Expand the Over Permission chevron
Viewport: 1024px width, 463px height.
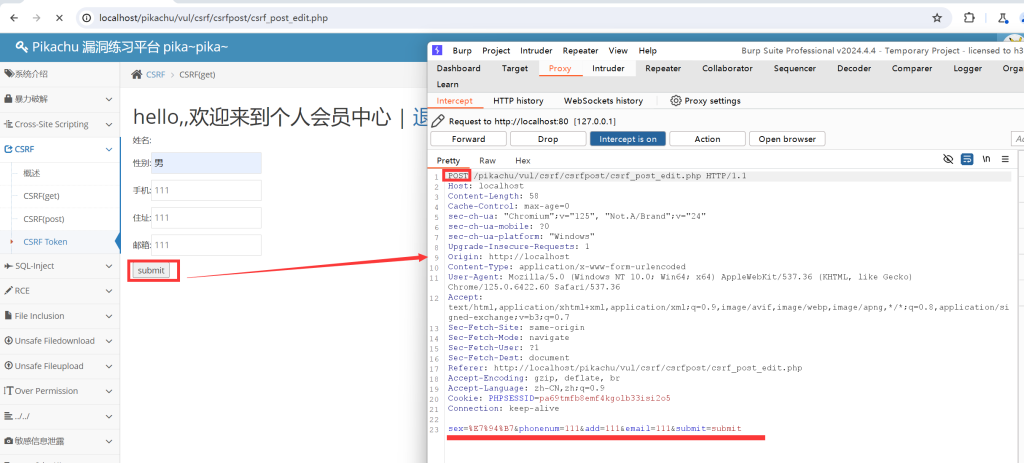(109, 391)
